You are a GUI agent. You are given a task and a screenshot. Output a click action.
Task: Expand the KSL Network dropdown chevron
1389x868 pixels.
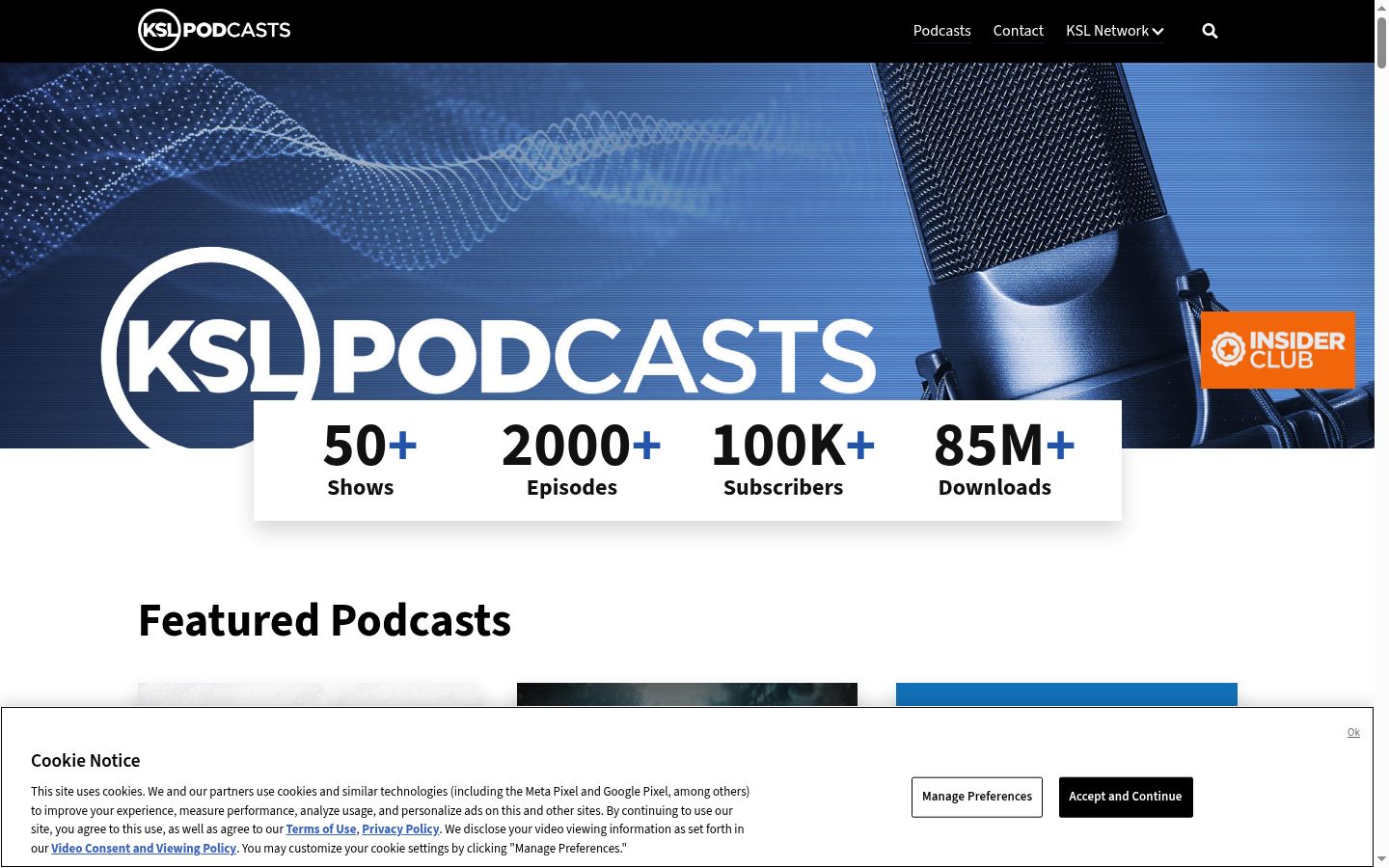tap(1157, 32)
